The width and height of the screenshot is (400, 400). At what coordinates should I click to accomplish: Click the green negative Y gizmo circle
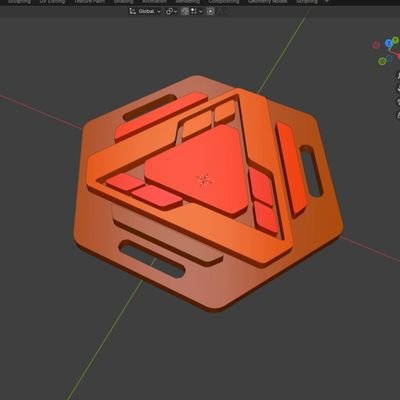click(382, 61)
